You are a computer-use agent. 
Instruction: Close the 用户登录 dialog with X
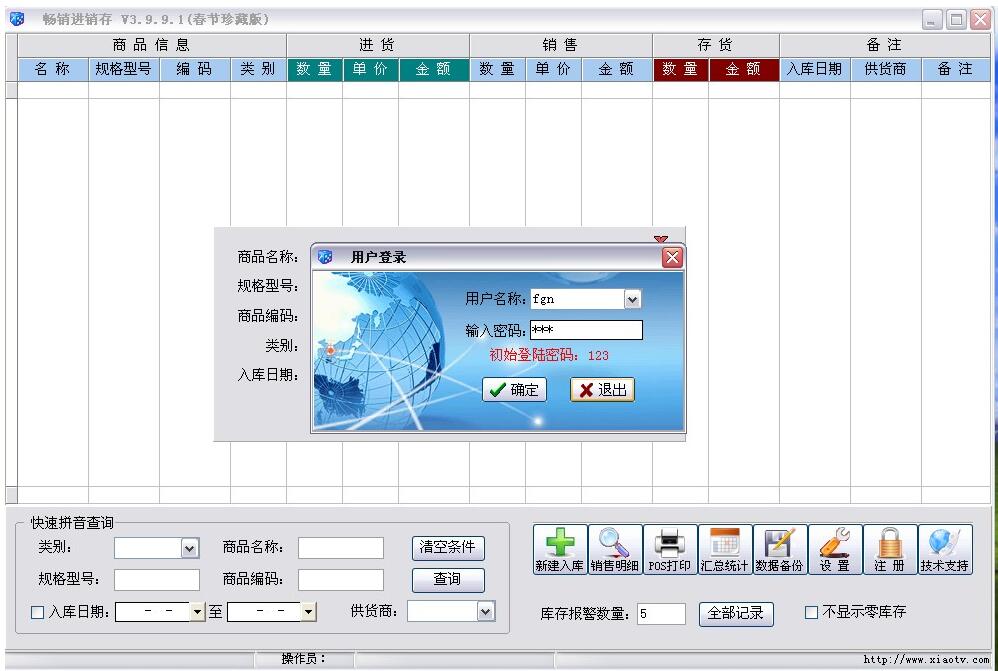[672, 257]
